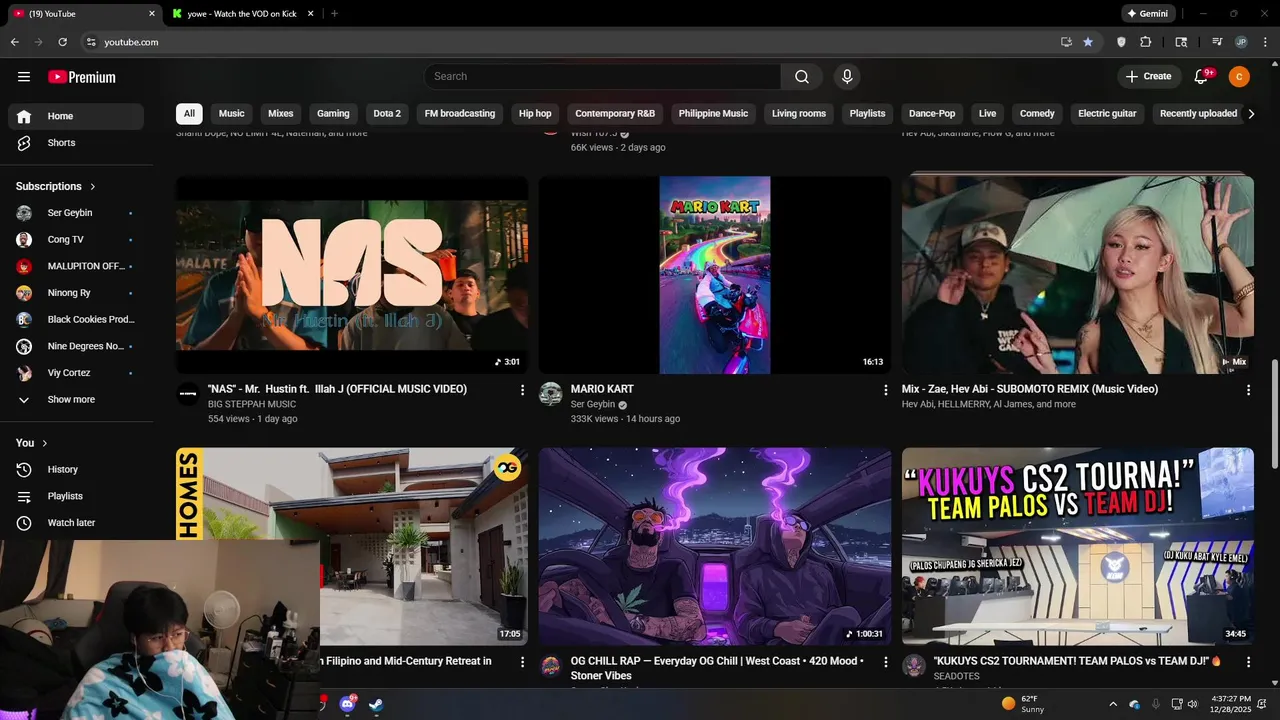Open more options for NAS video
Viewport: 1280px width, 720px height.
pyautogui.click(x=522, y=390)
